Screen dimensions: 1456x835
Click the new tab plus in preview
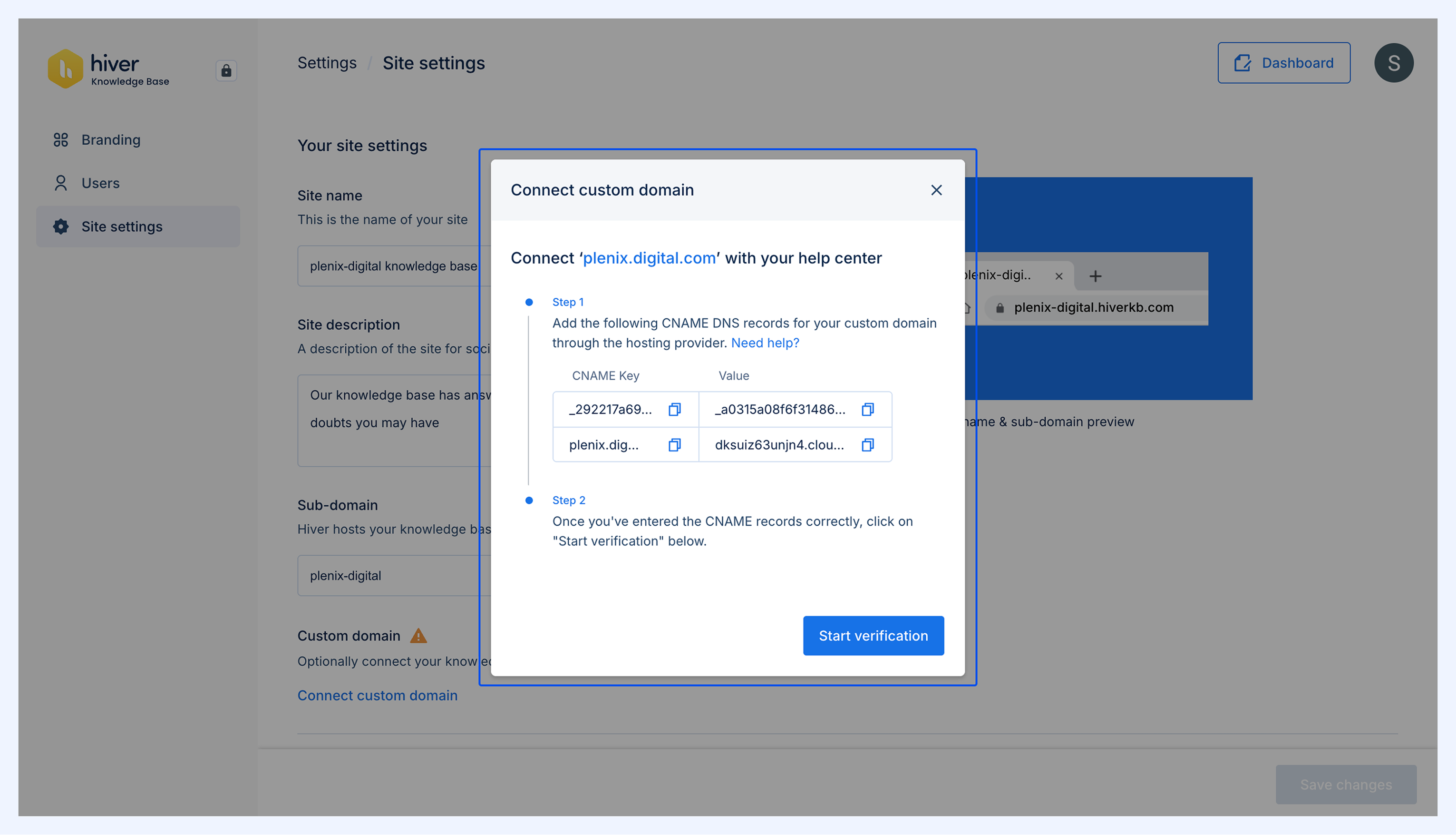click(1095, 276)
